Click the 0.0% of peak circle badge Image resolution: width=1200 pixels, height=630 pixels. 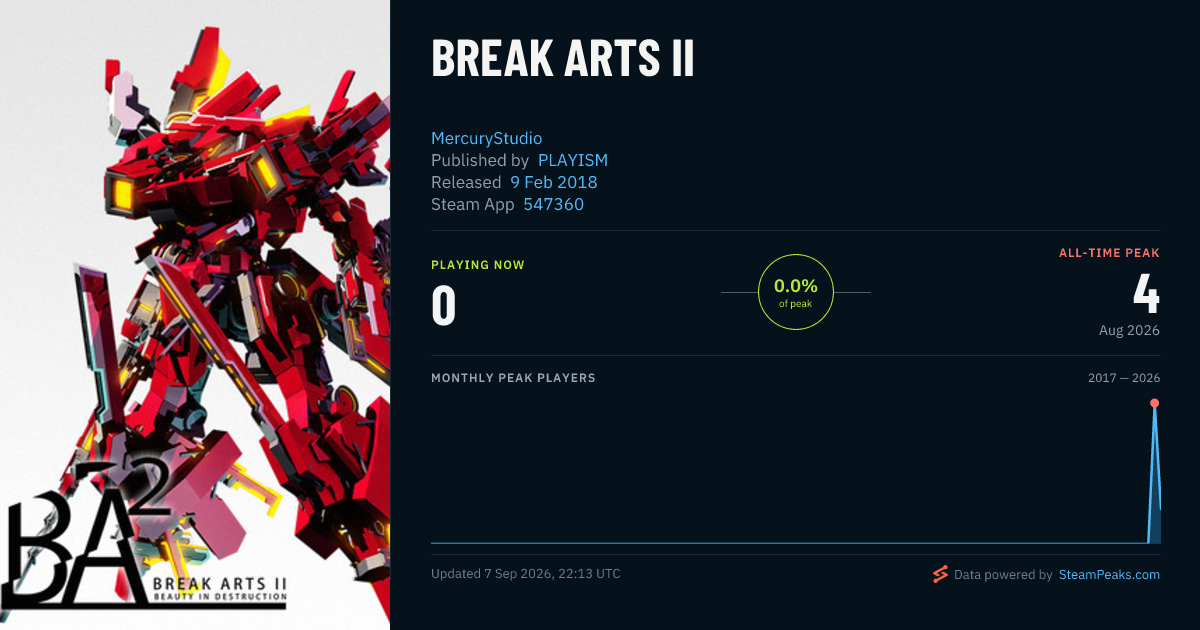click(796, 292)
